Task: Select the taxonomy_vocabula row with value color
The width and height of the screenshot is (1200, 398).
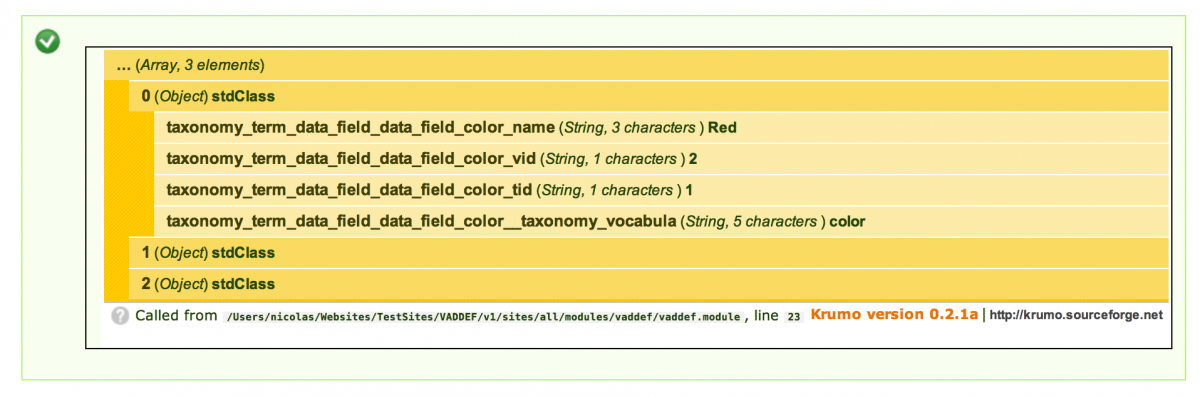Action: coord(661,221)
